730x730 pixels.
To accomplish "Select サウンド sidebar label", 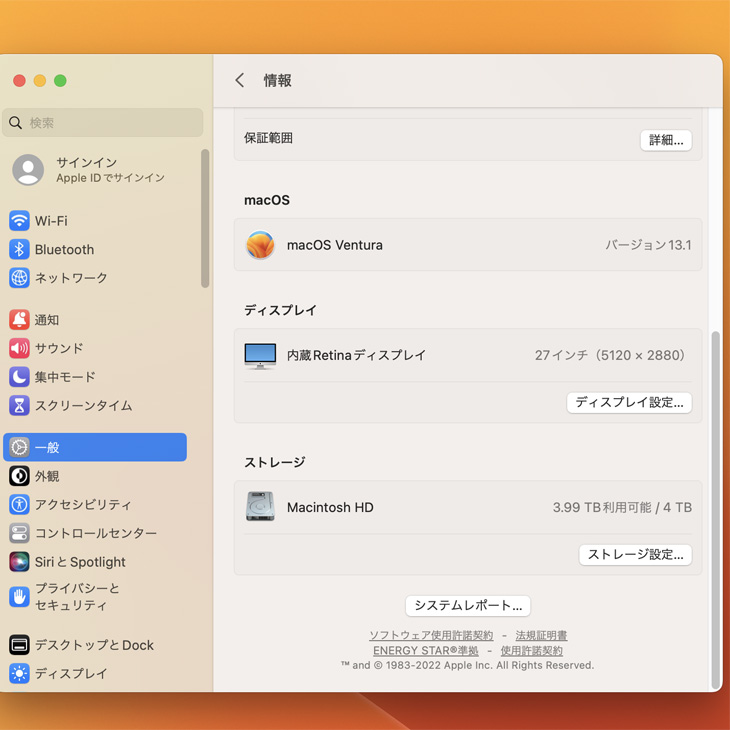I will [59, 348].
